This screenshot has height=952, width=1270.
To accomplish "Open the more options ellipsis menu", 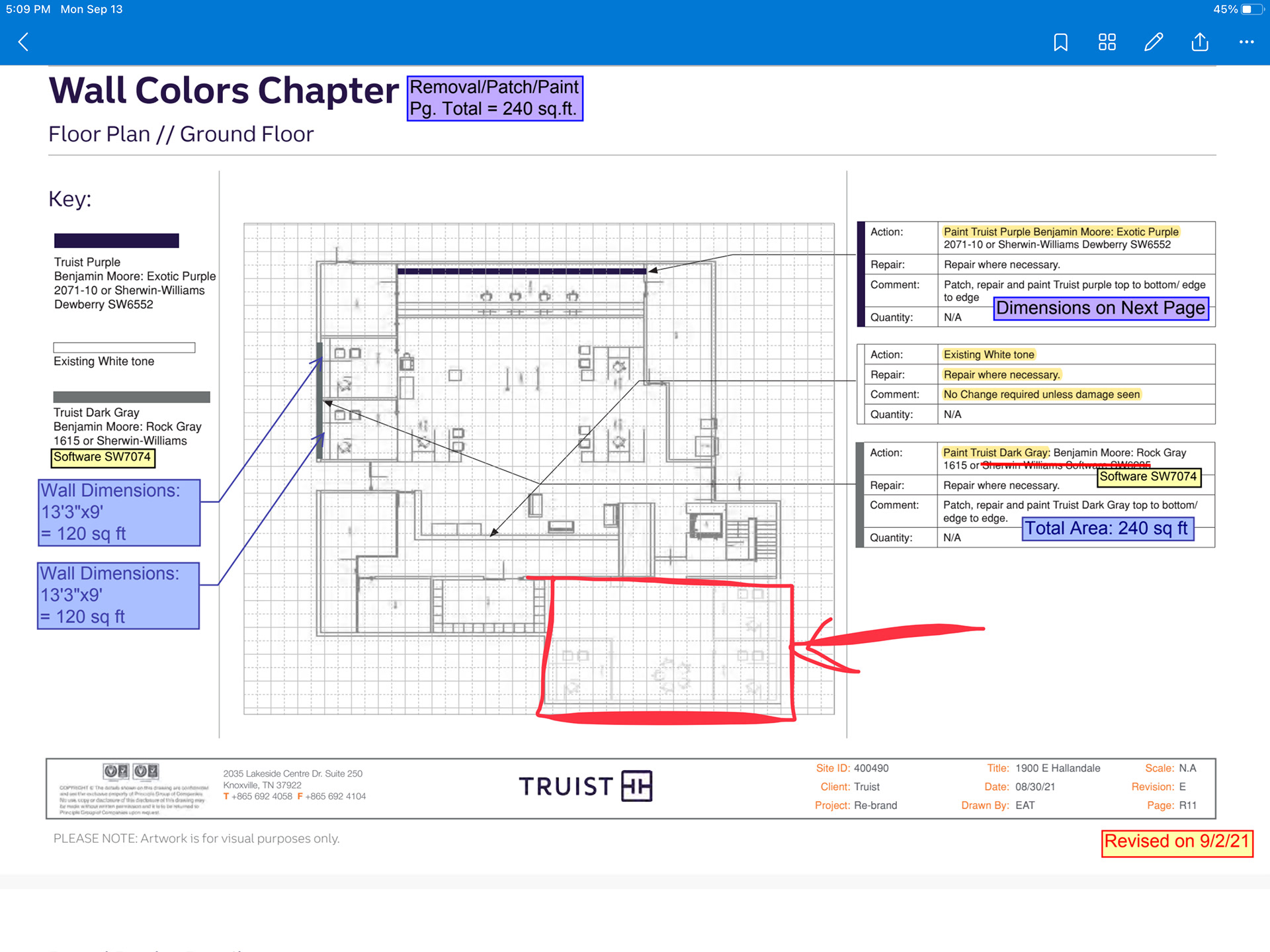I will [x=1246, y=42].
